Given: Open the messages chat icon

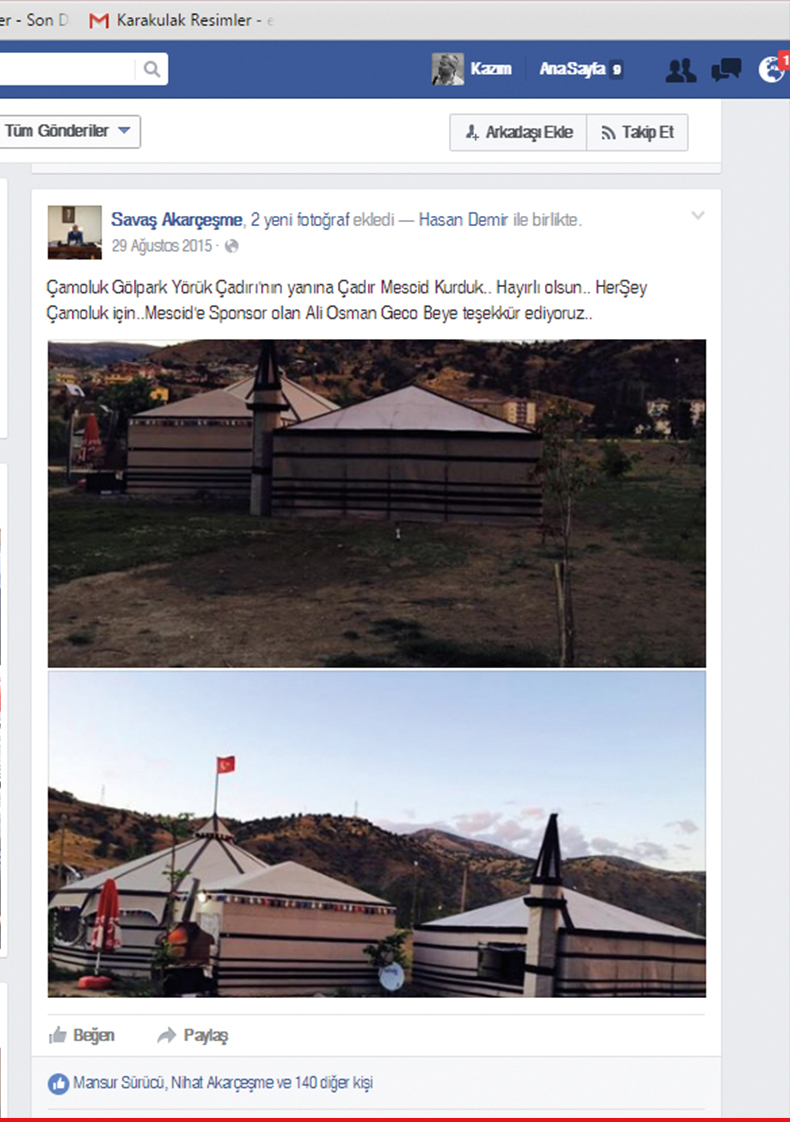Looking at the screenshot, I should point(726,69).
